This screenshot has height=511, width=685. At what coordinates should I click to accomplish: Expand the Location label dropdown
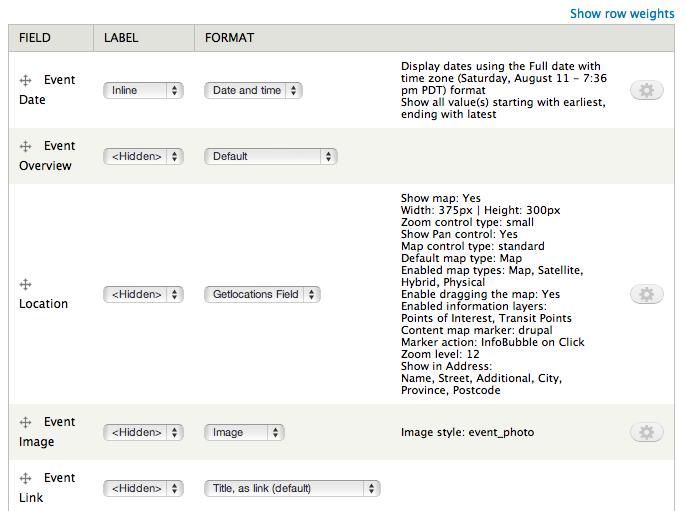tap(143, 294)
